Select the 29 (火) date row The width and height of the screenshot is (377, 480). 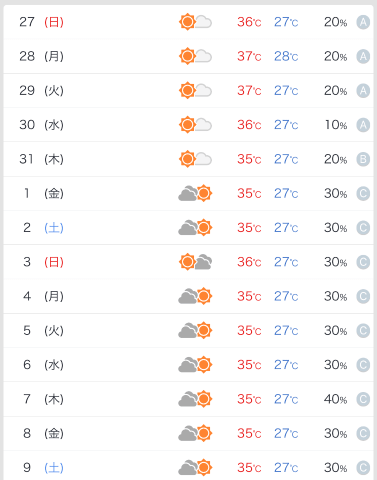(x=189, y=91)
